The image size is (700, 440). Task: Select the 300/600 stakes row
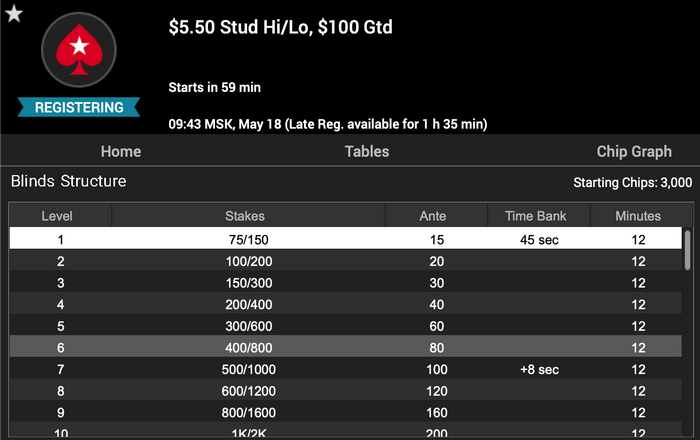click(x=346, y=325)
